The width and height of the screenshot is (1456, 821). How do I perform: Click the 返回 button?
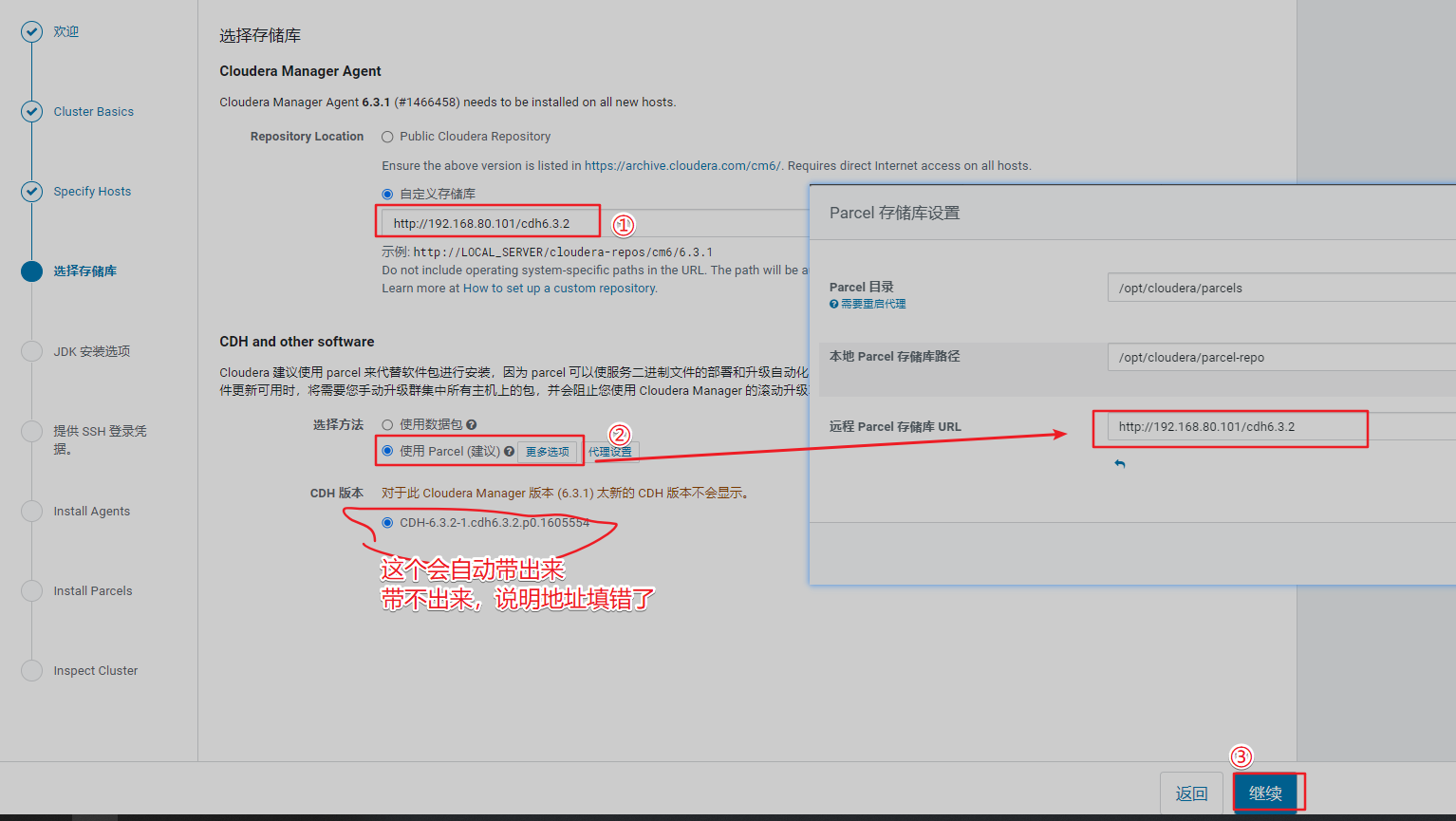tap(1191, 793)
